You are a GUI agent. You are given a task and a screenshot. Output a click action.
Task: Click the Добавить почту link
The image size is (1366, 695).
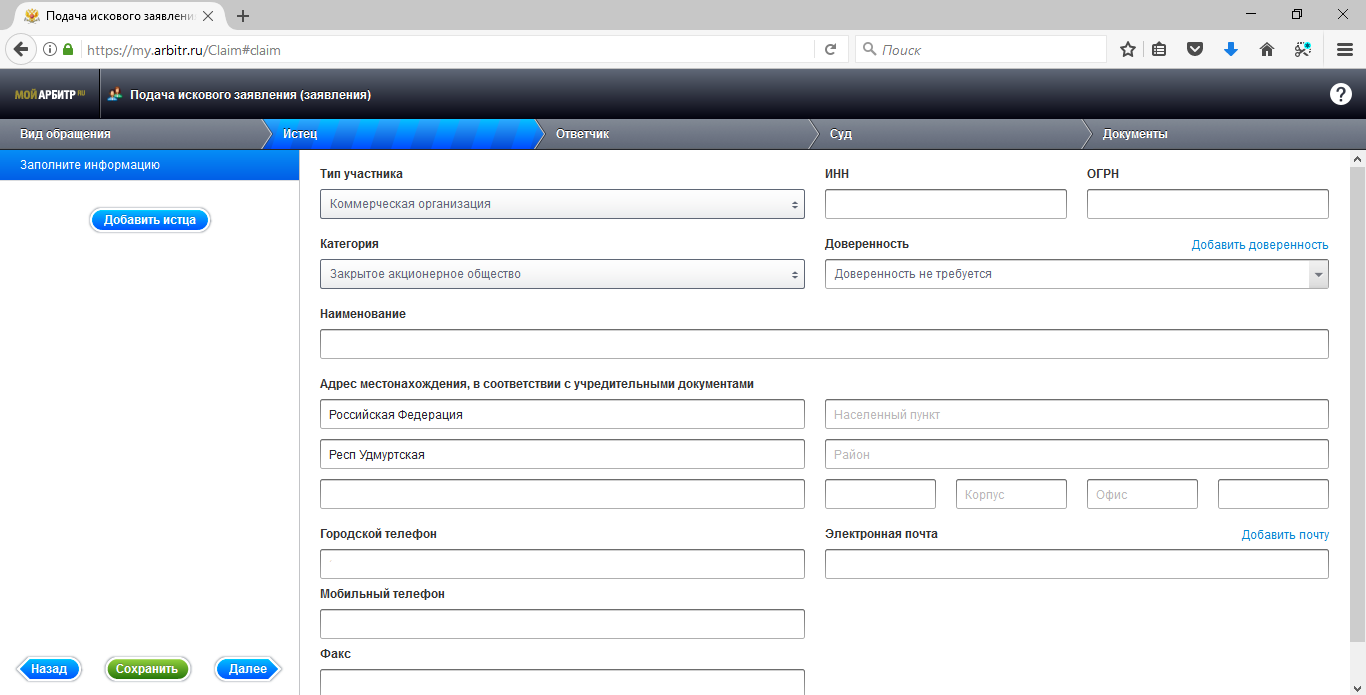click(1285, 535)
